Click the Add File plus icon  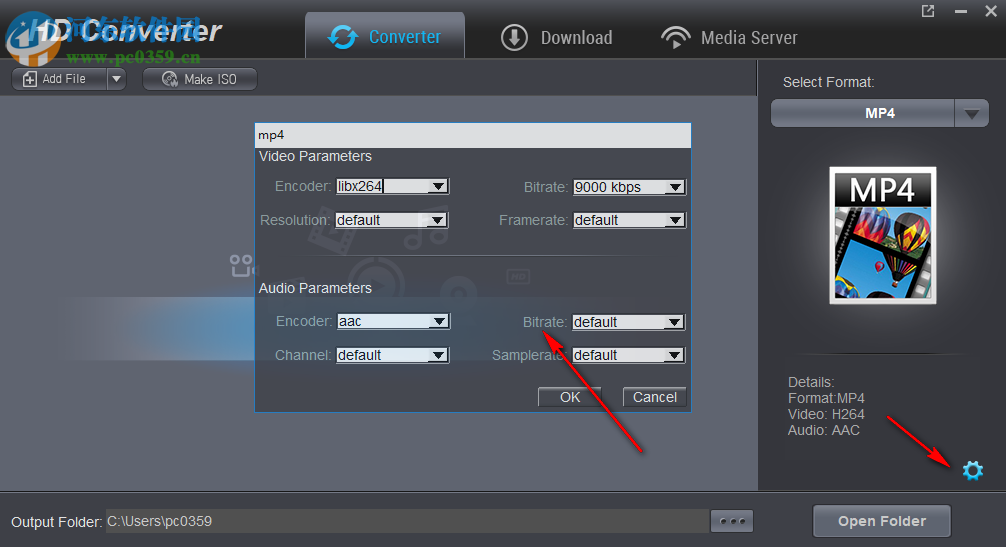click(30, 79)
